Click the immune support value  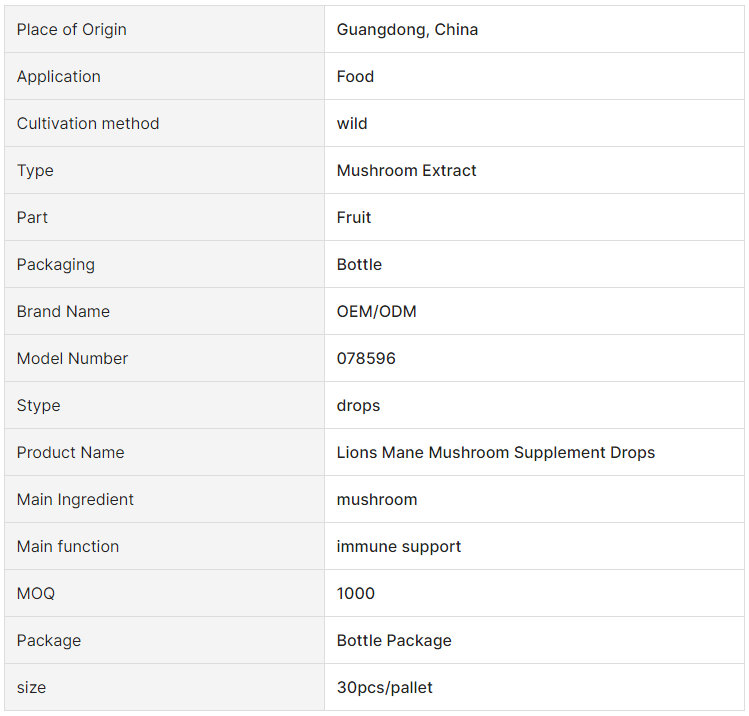tap(399, 547)
